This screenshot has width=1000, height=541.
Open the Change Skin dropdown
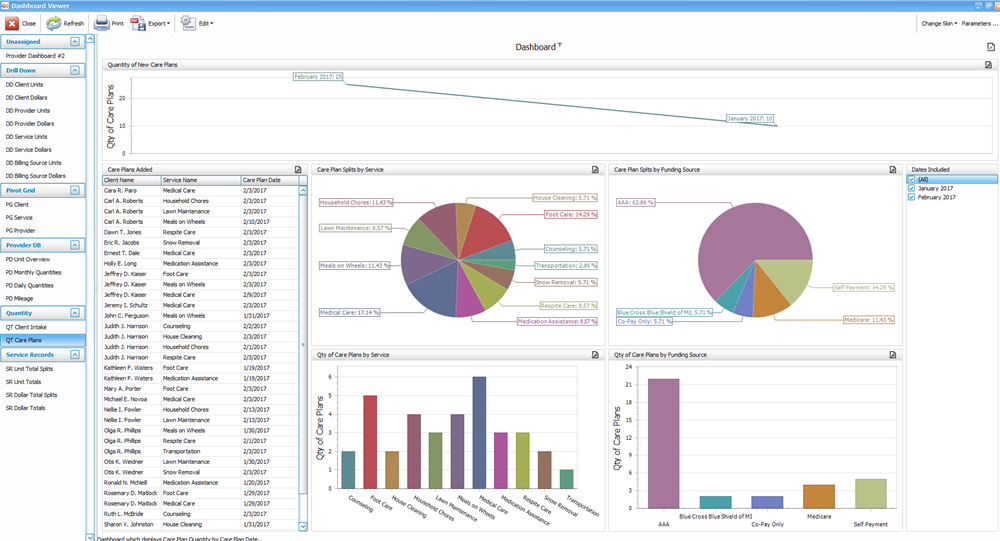(x=939, y=23)
